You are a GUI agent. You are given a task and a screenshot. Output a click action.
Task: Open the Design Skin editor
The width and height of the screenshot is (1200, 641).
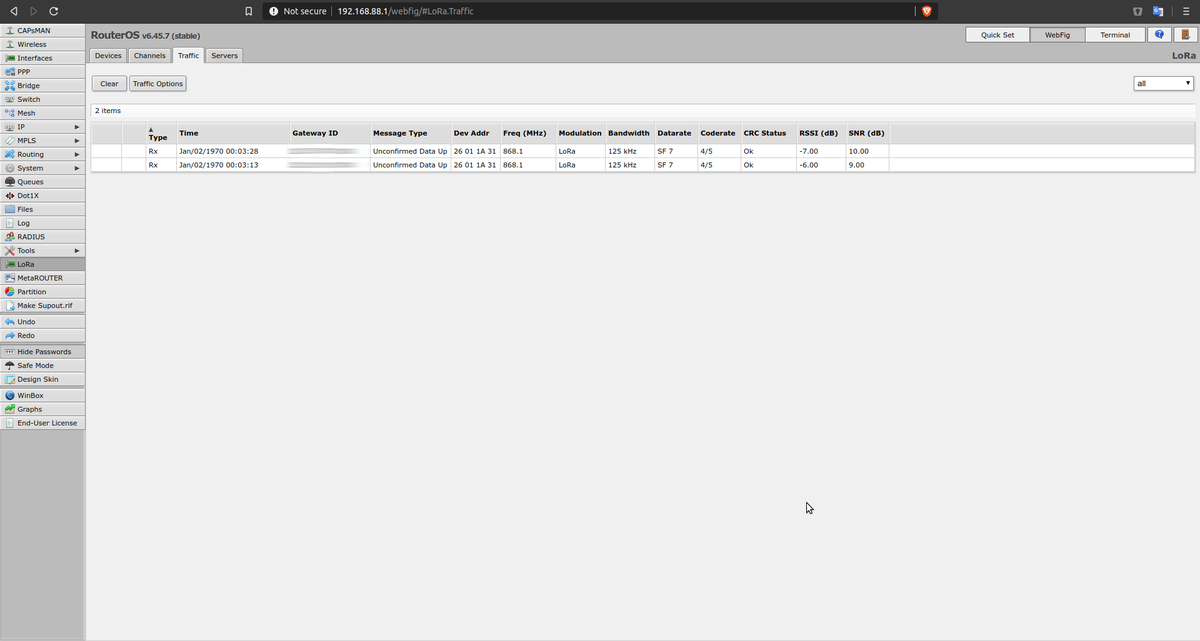tap(43, 379)
